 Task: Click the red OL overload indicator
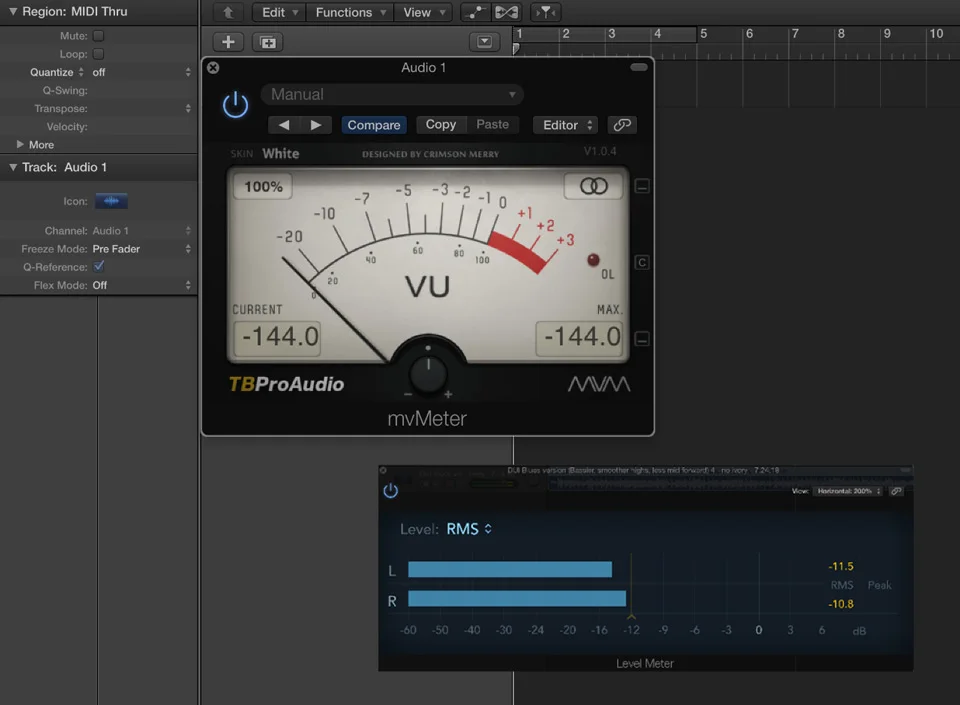tap(593, 260)
